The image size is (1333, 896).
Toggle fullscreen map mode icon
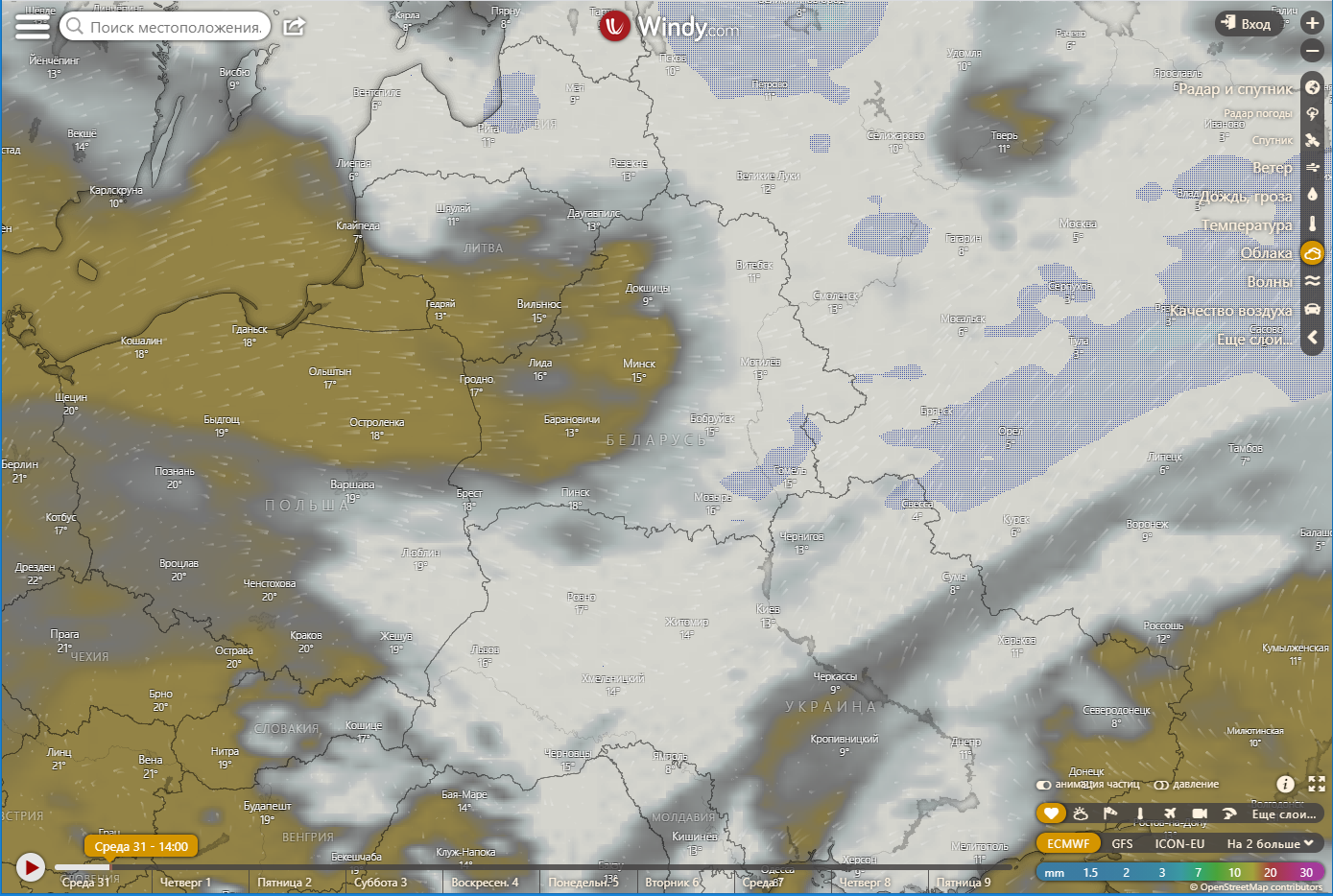1316,784
